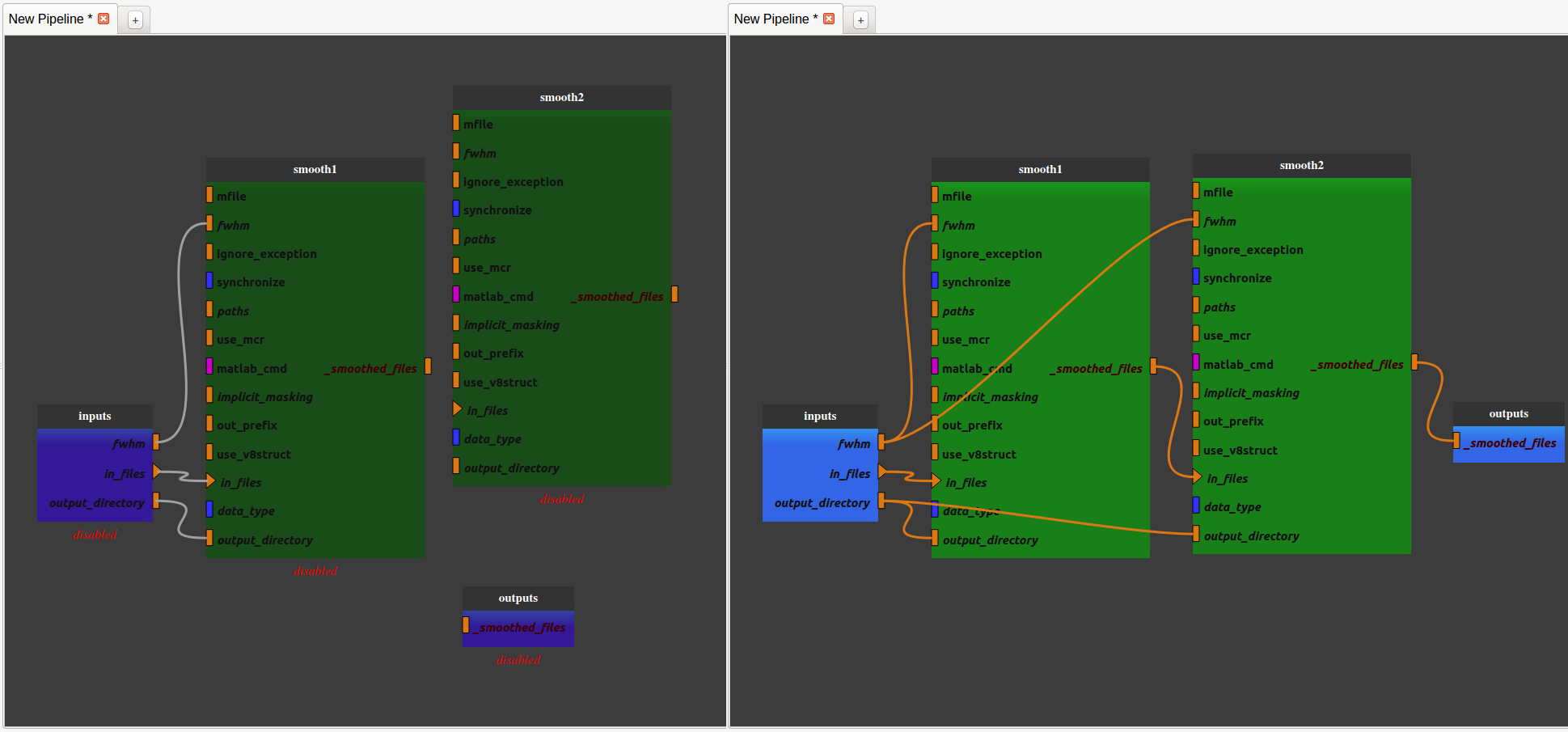Click fwhm input plug on right smooth2

pos(1196,219)
